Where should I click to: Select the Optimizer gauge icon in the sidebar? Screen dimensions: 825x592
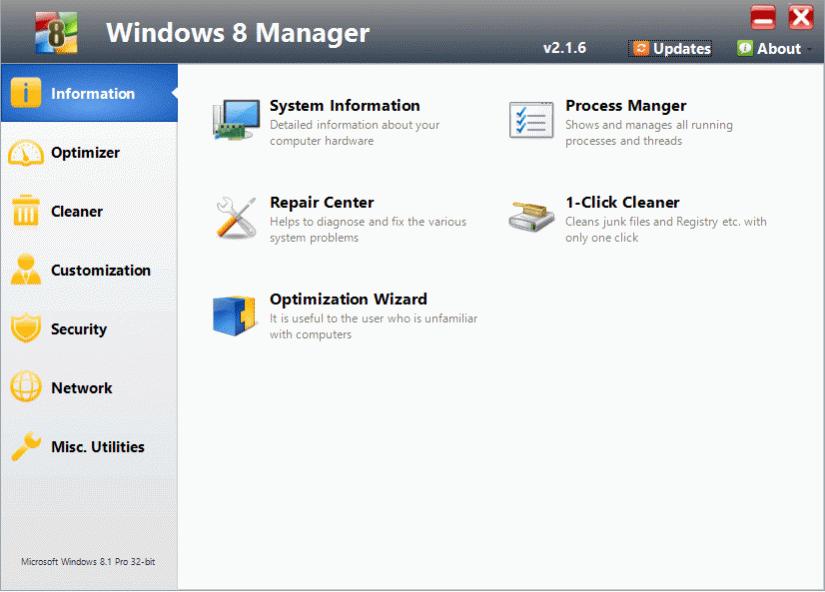(25, 152)
